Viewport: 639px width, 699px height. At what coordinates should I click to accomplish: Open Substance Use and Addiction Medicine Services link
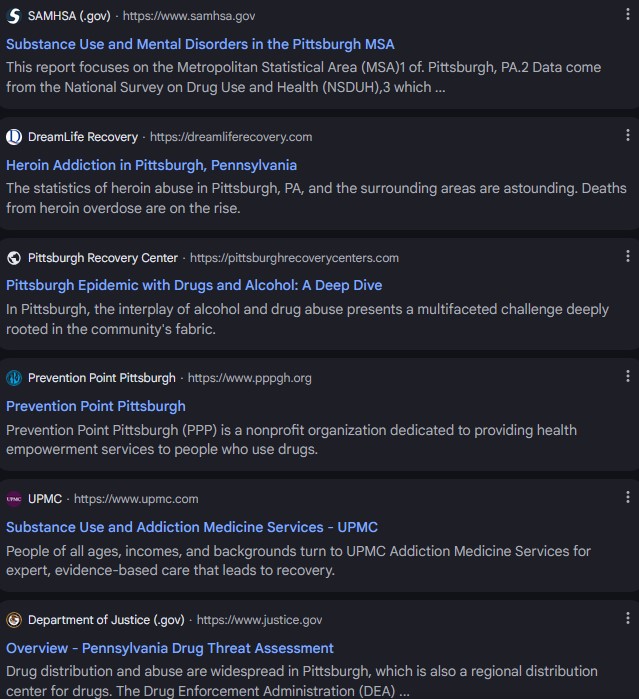tap(192, 527)
